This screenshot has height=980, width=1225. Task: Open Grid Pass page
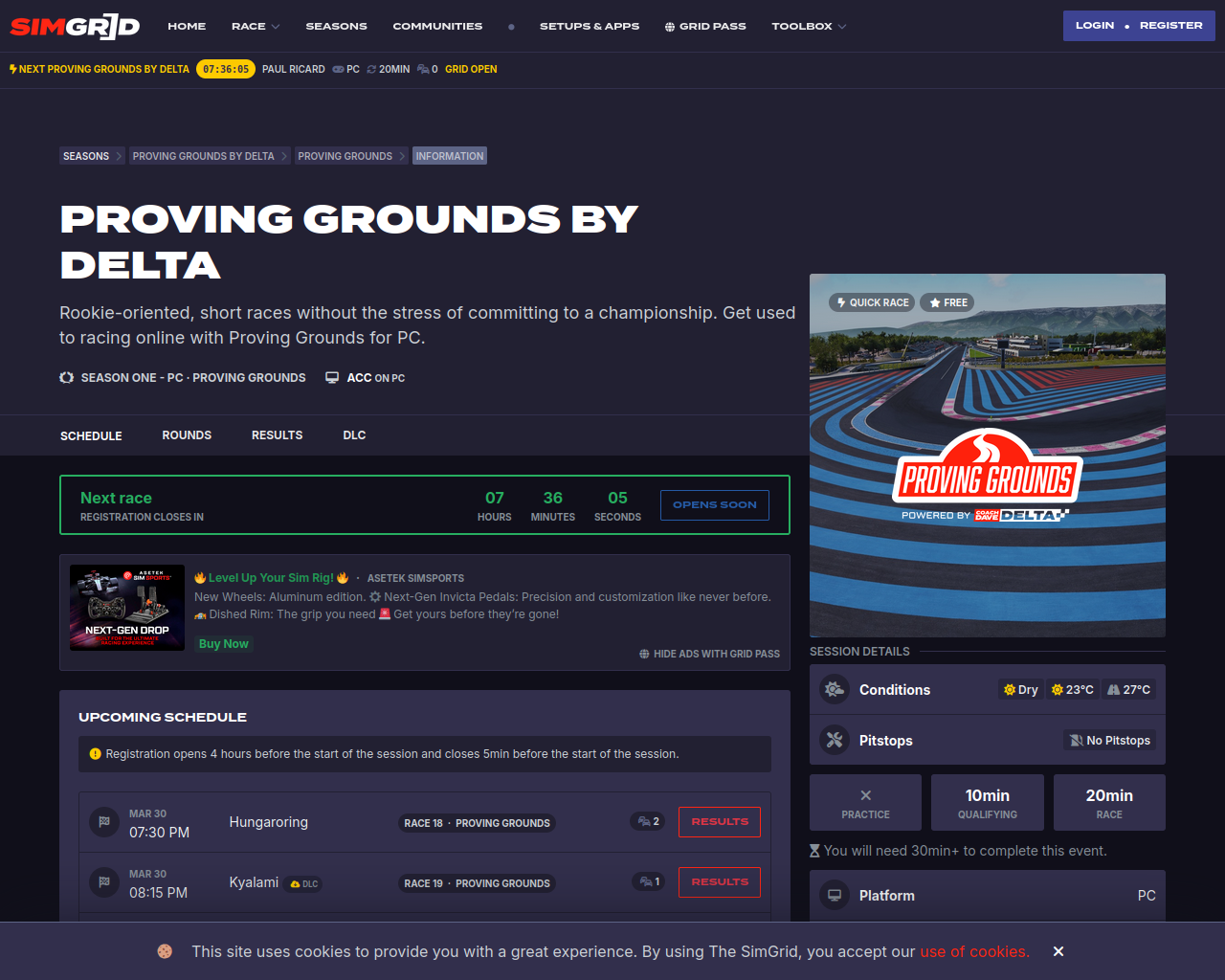click(705, 26)
